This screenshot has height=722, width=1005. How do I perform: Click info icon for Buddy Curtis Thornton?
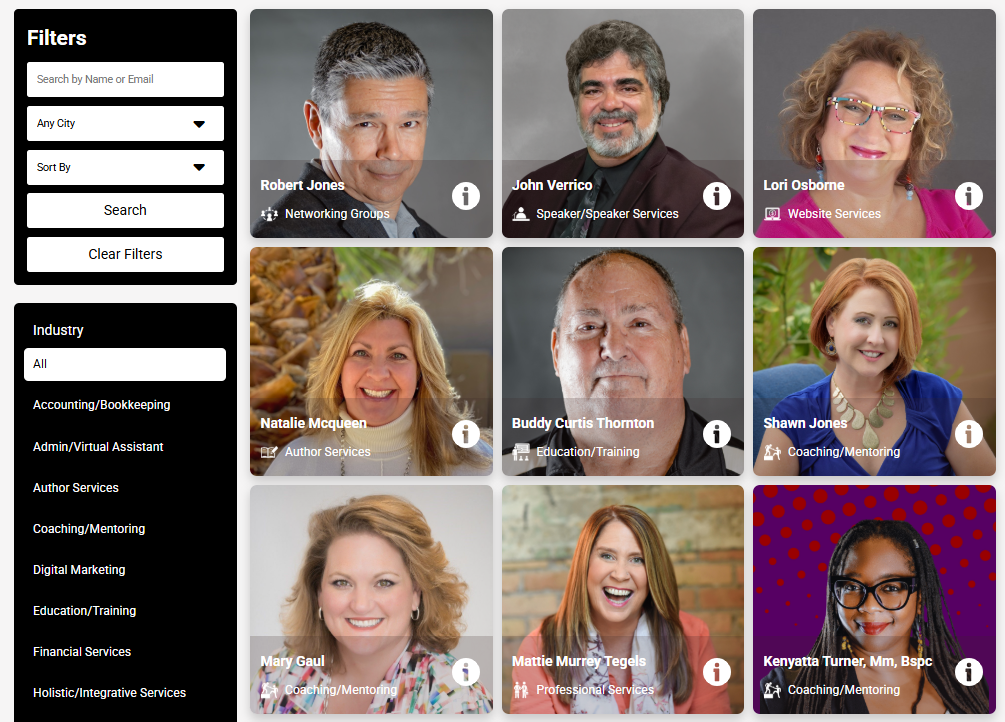coord(717,434)
